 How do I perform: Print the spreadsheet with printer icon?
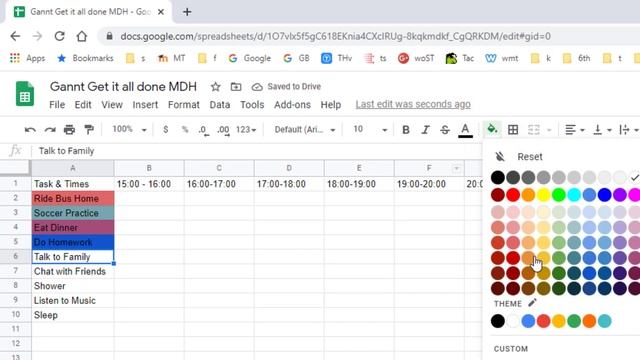click(x=69, y=130)
